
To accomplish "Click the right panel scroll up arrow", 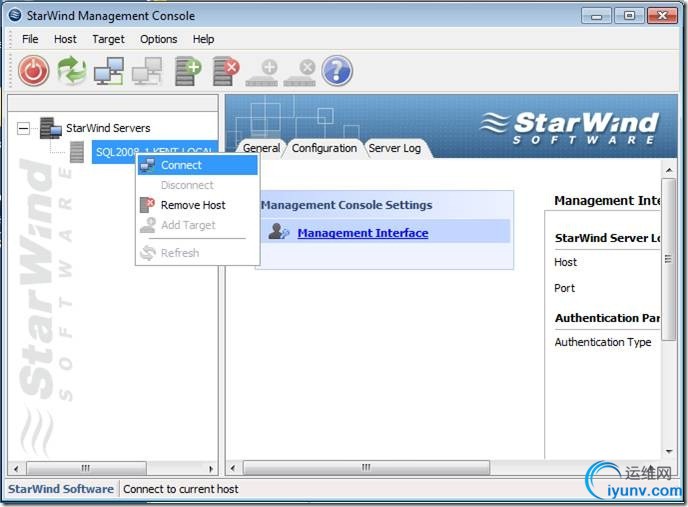I will [x=669, y=170].
